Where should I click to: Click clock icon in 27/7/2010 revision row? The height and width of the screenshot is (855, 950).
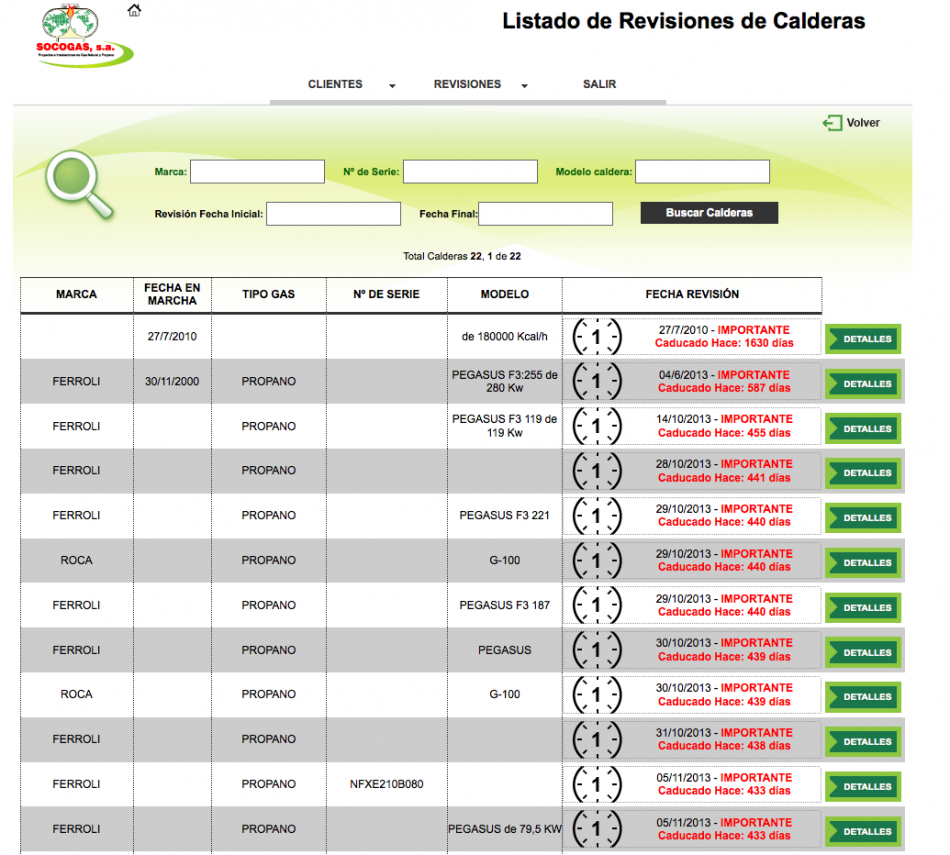pos(597,336)
